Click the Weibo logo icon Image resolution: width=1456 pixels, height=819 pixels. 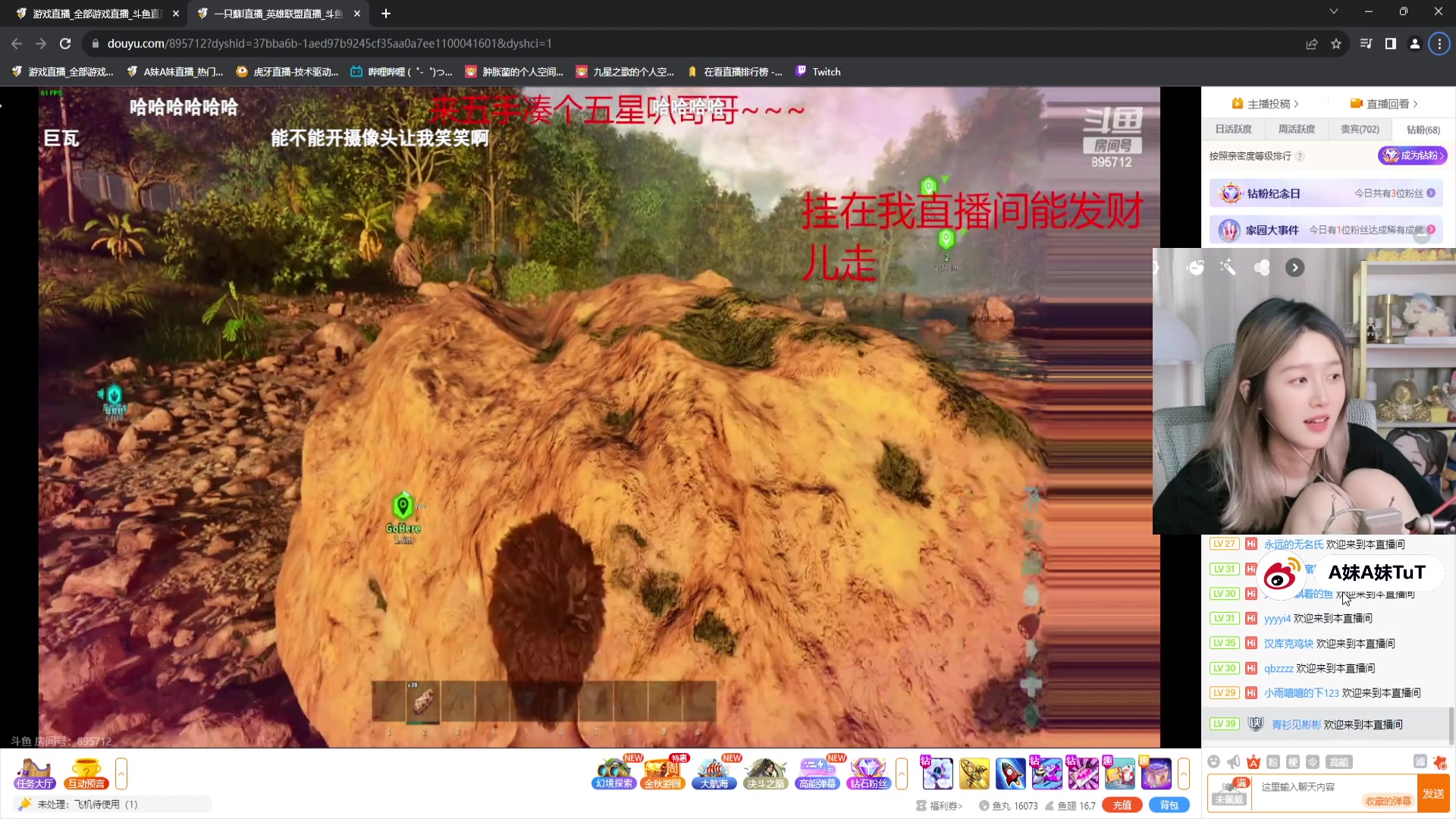click(1282, 574)
